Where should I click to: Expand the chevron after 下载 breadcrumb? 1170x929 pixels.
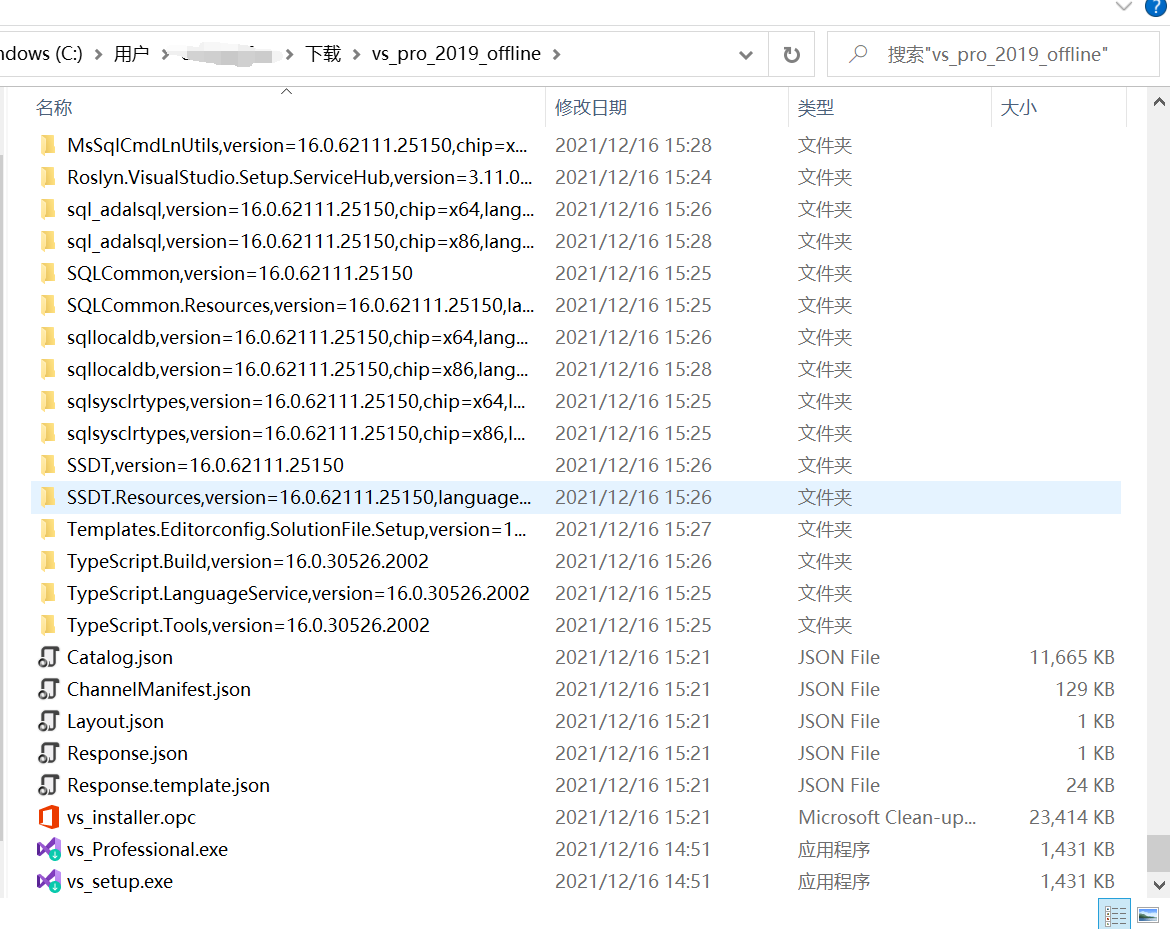(356, 54)
